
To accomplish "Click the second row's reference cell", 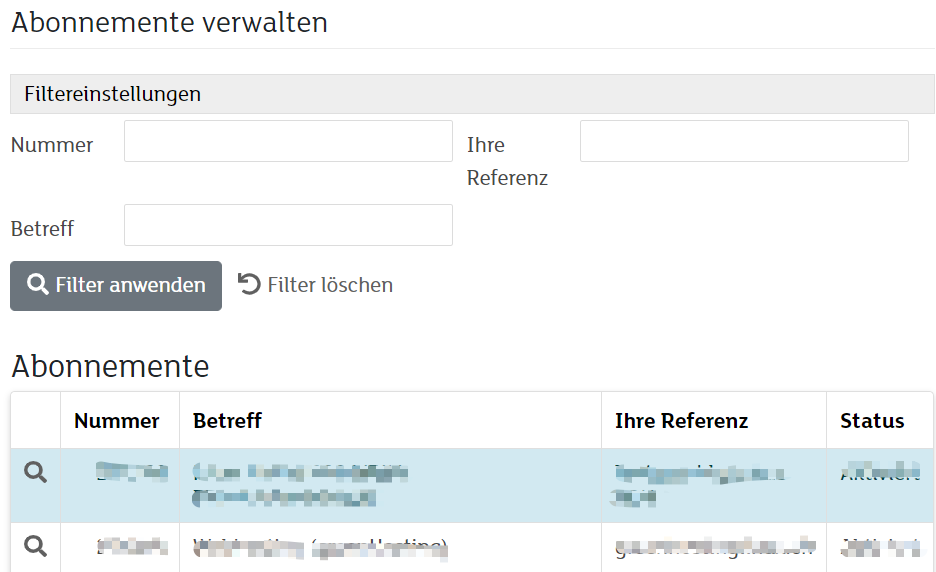I will (715, 546).
